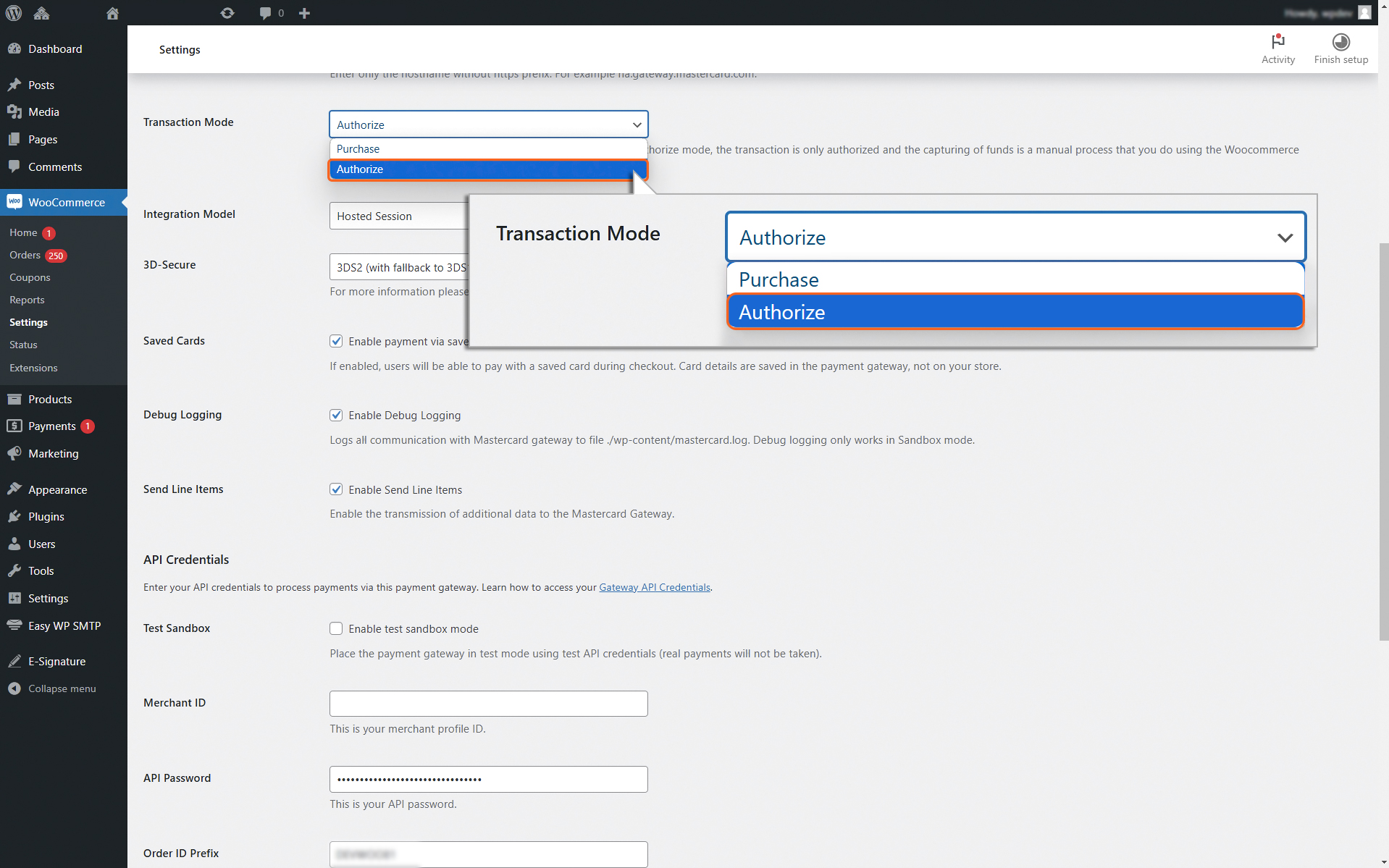Viewport: 1389px width, 868px height.
Task: Click the Easy WP SMTP icon
Action: coord(14,625)
